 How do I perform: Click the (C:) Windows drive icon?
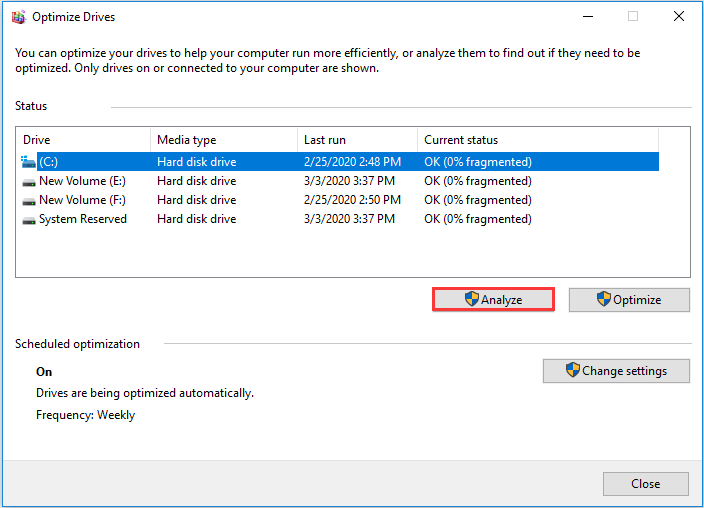28,162
